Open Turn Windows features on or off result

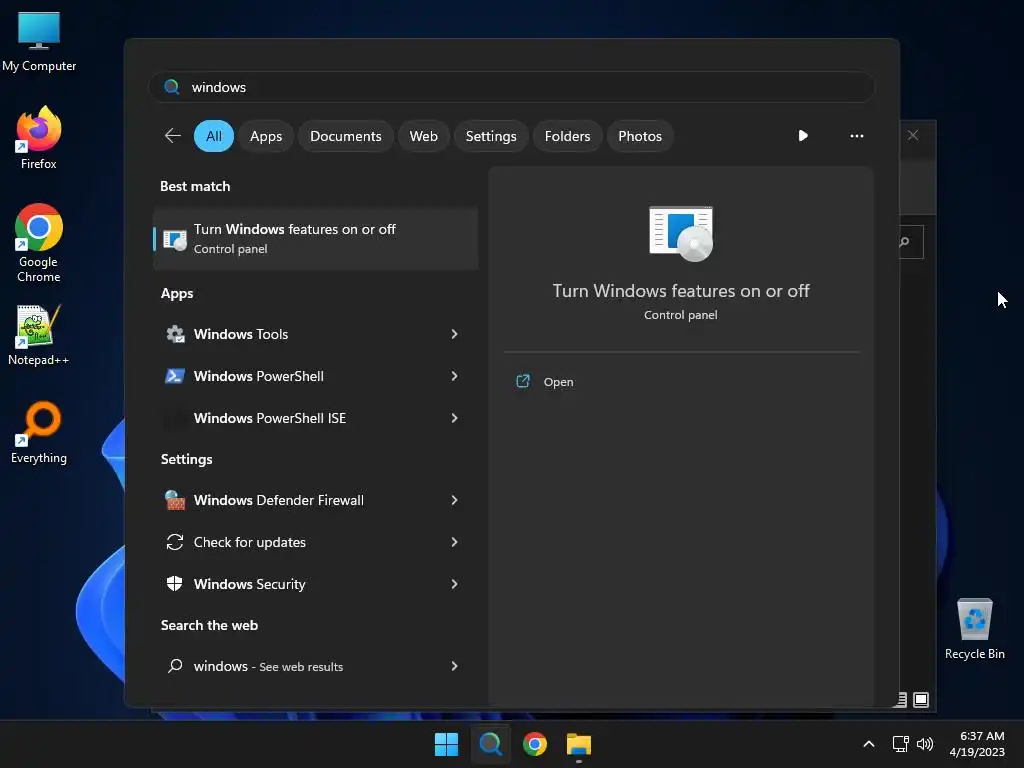[x=315, y=239]
